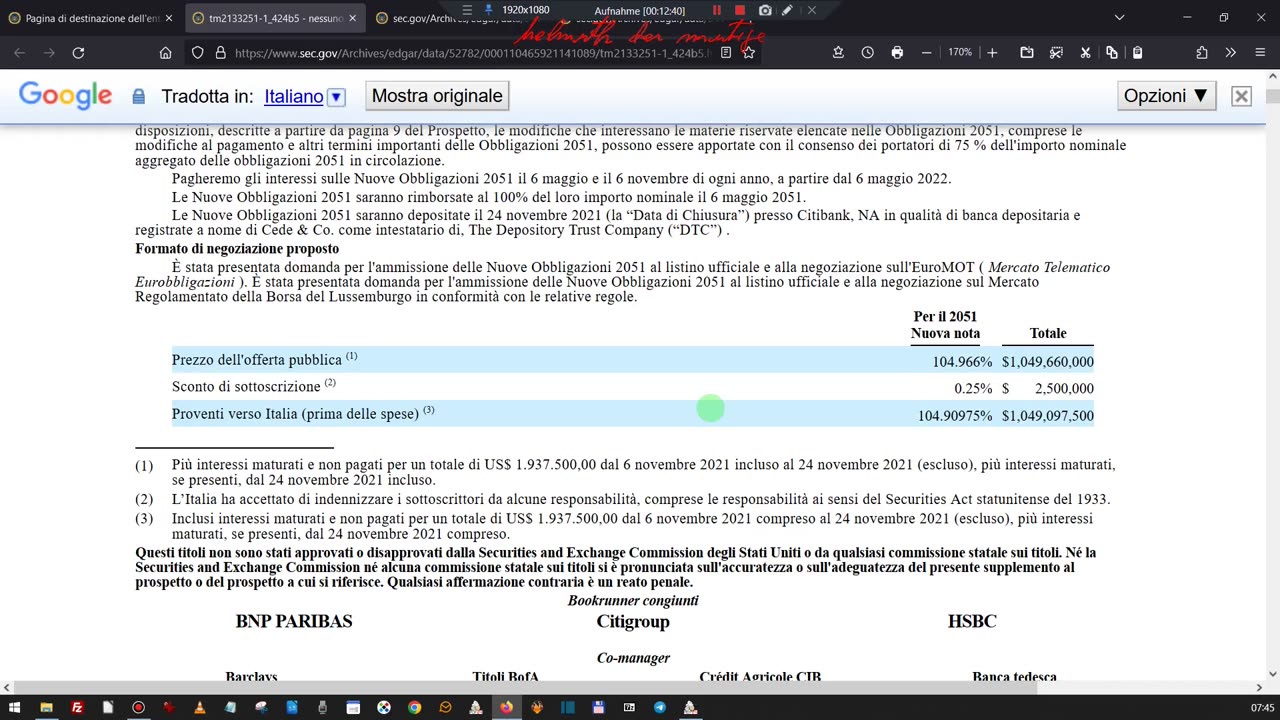Screen dimensions: 1280x720
Task: Zoom out with the minus button
Action: (927, 53)
